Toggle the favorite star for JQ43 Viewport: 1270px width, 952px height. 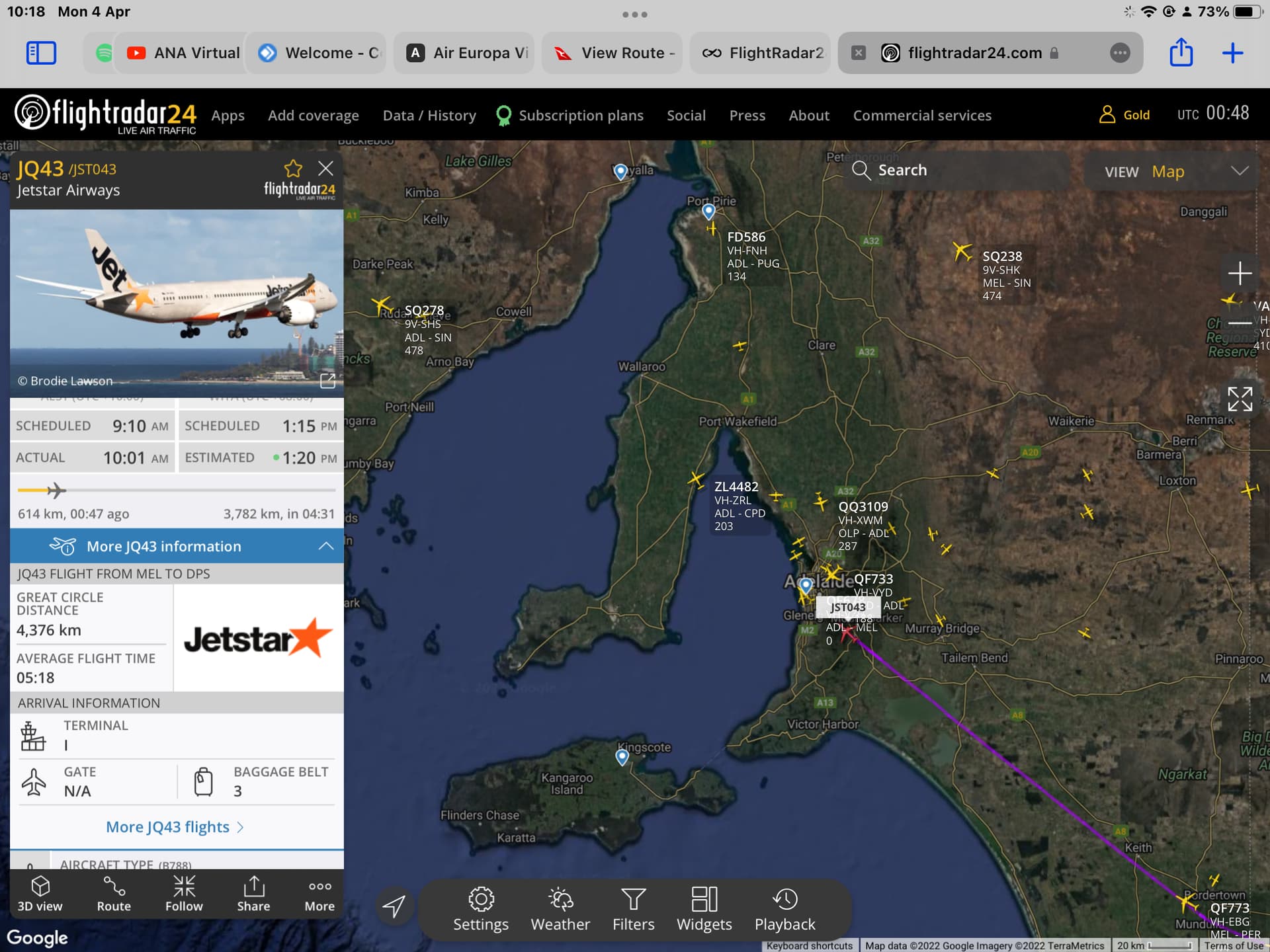(292, 169)
